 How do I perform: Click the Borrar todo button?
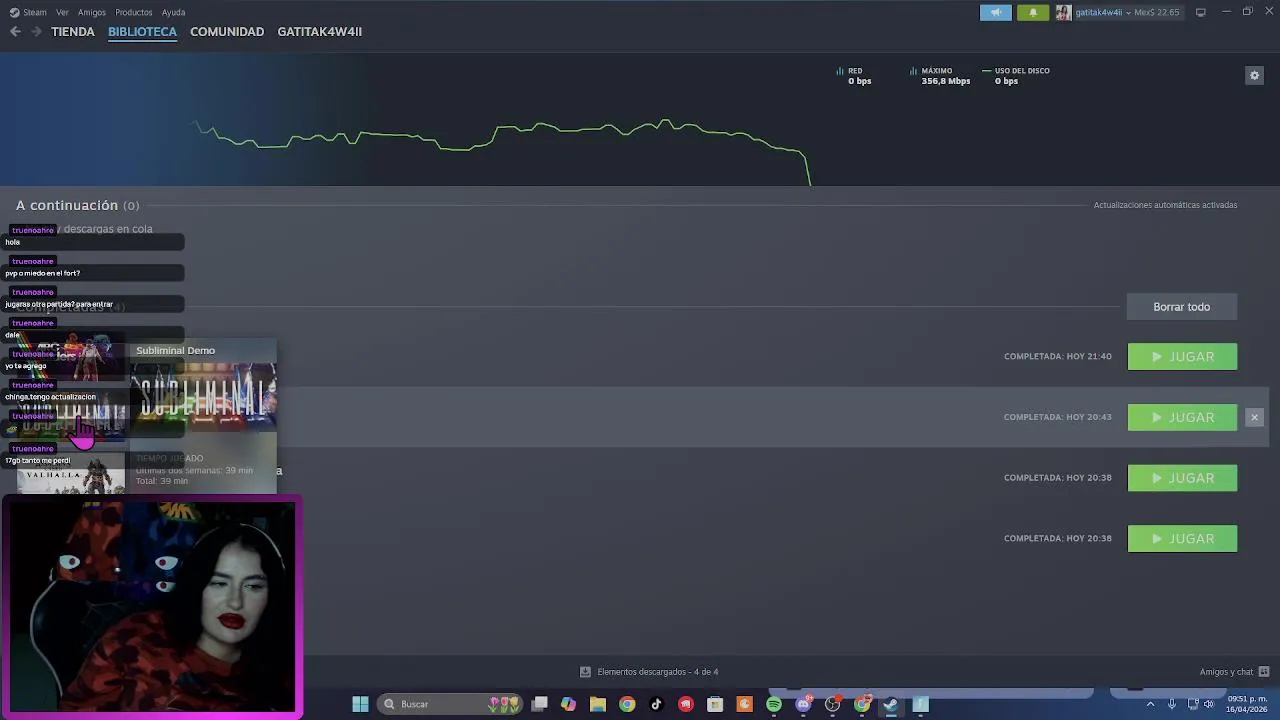click(x=1182, y=307)
